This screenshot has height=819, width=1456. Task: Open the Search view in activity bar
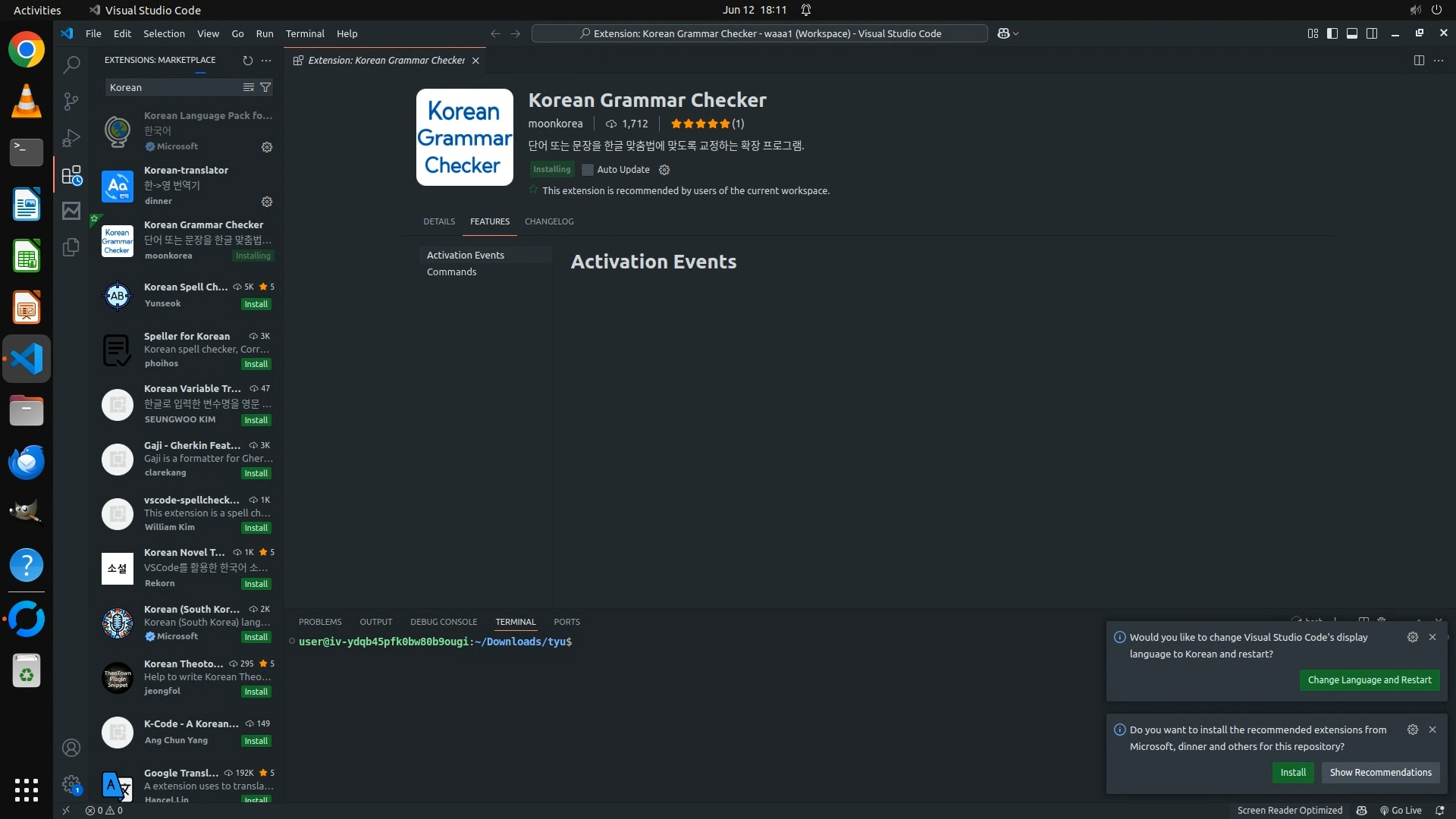[x=71, y=65]
